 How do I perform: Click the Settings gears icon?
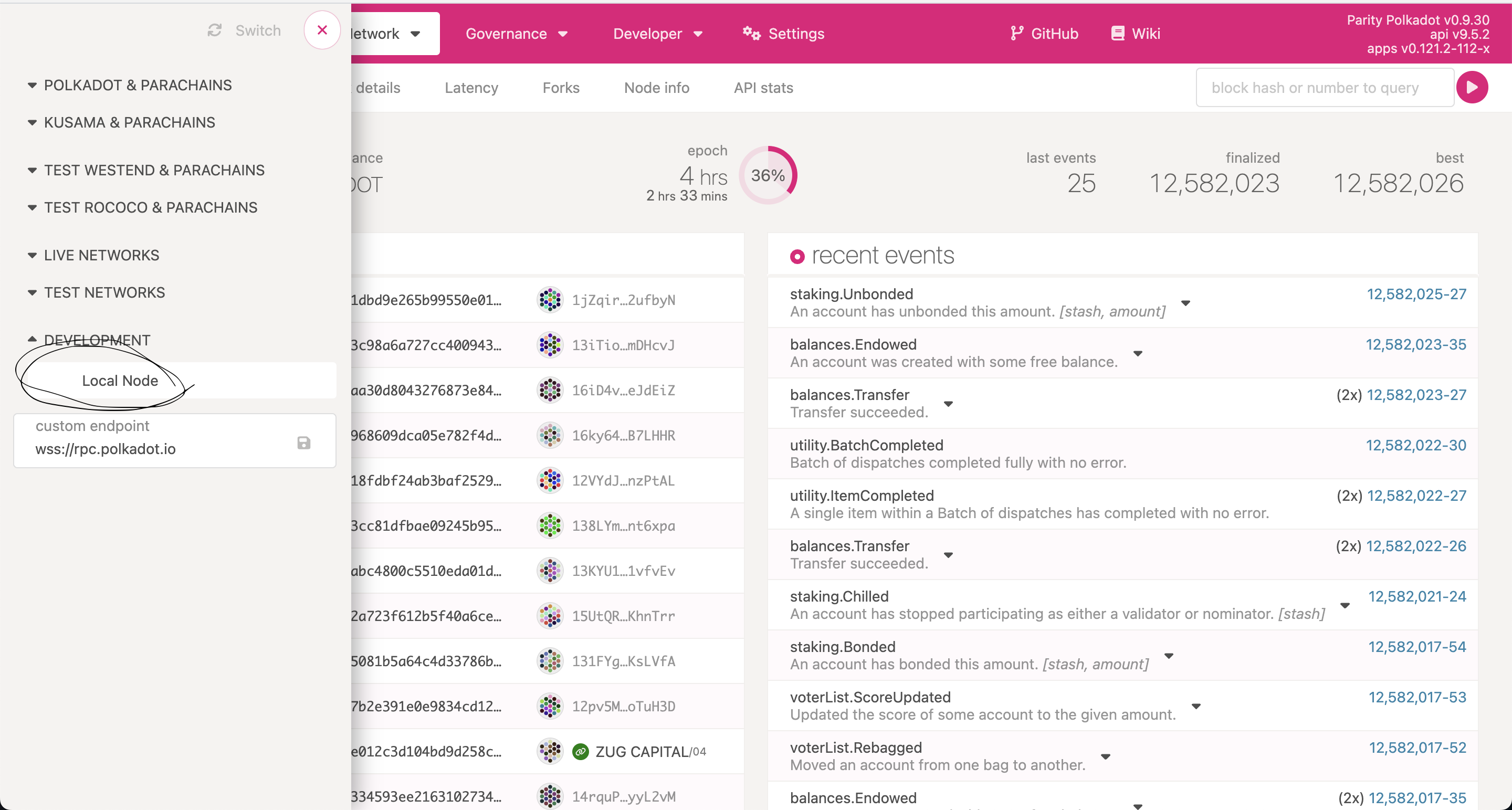tap(751, 34)
